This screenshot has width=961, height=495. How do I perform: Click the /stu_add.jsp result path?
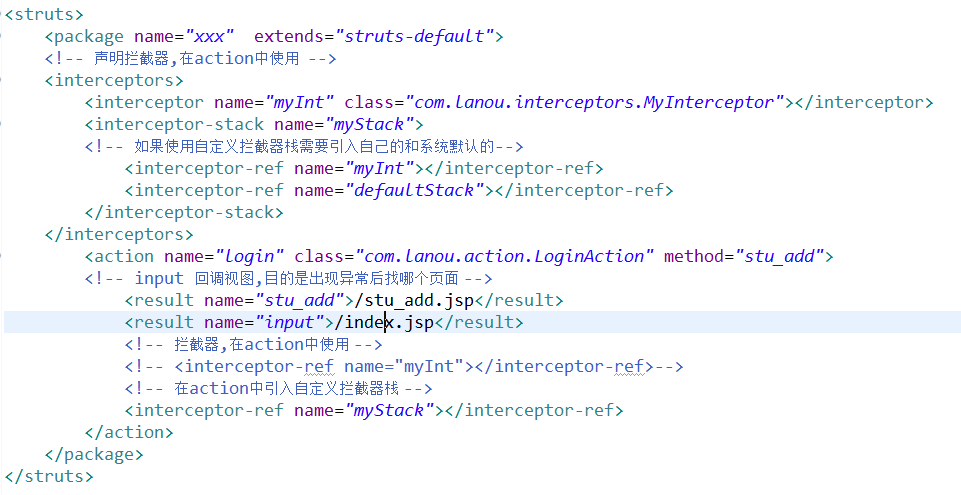click(x=414, y=300)
